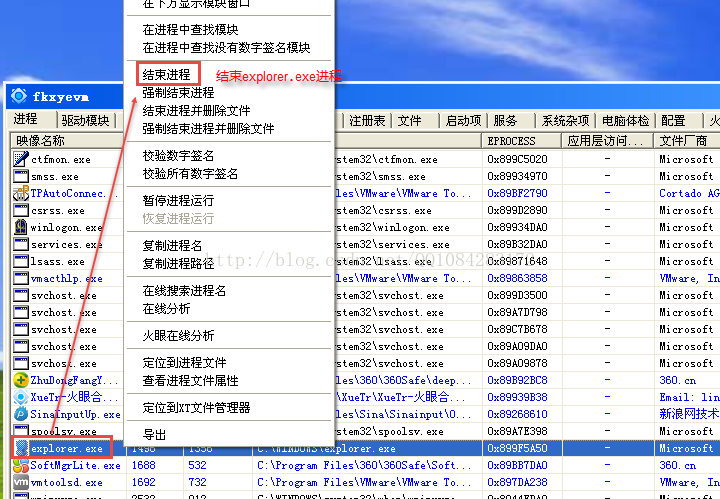Click the Cortado AG vendor cell
Image resolution: width=720 pixels, height=499 pixels.
[689, 193]
